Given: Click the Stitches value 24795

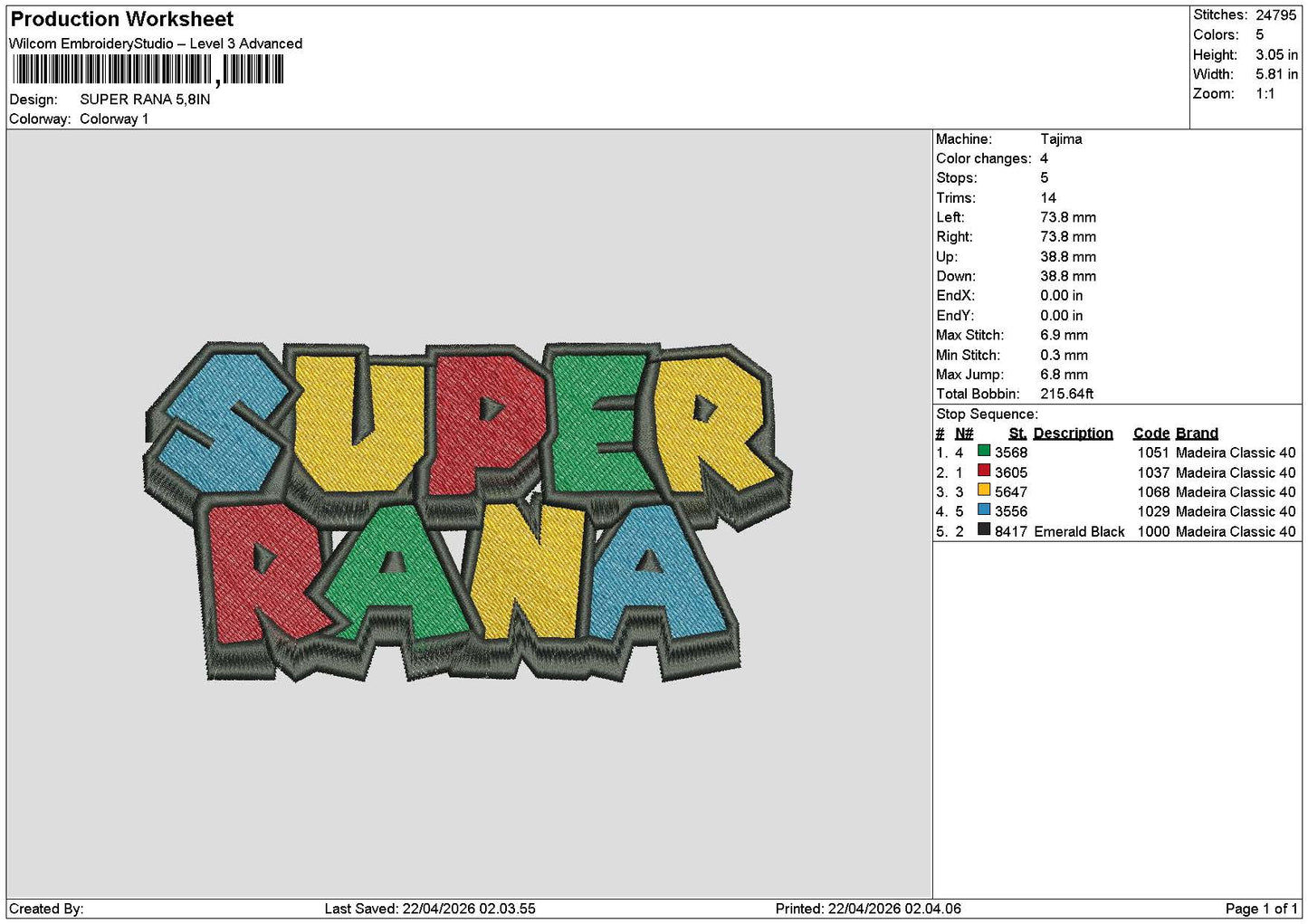Looking at the screenshot, I should (1276, 15).
